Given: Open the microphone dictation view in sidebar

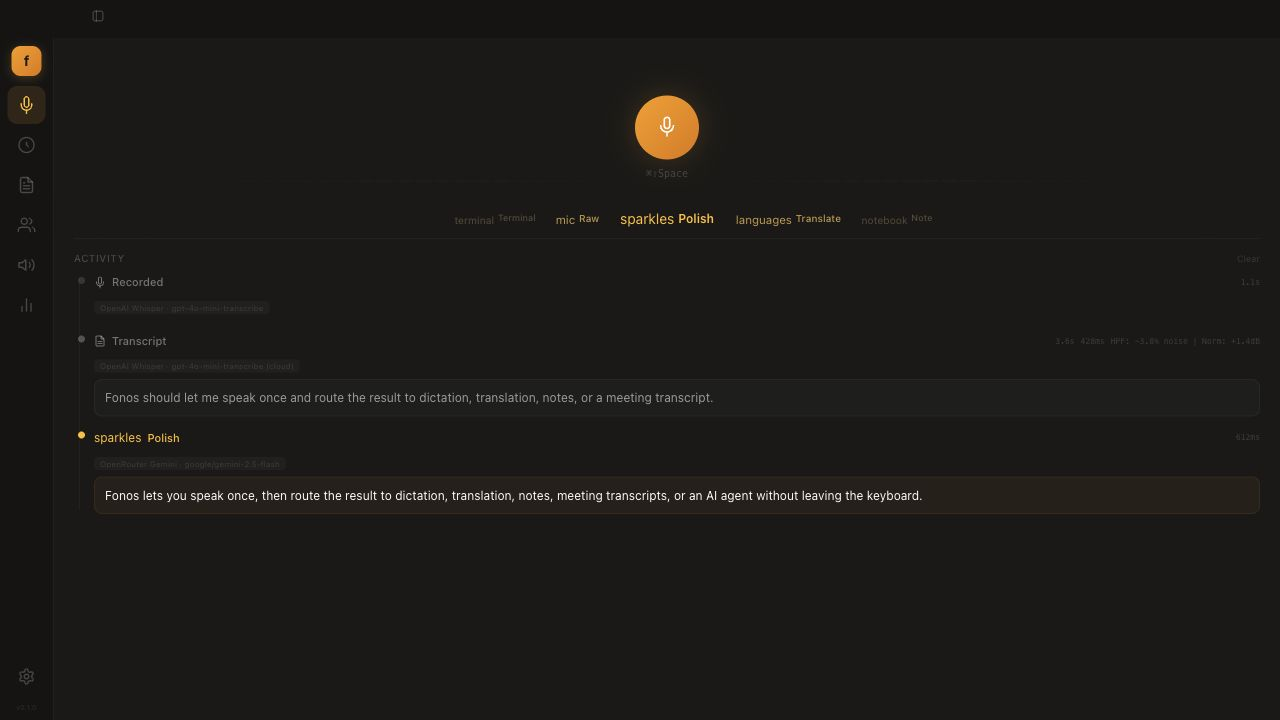Looking at the screenshot, I should [26, 105].
